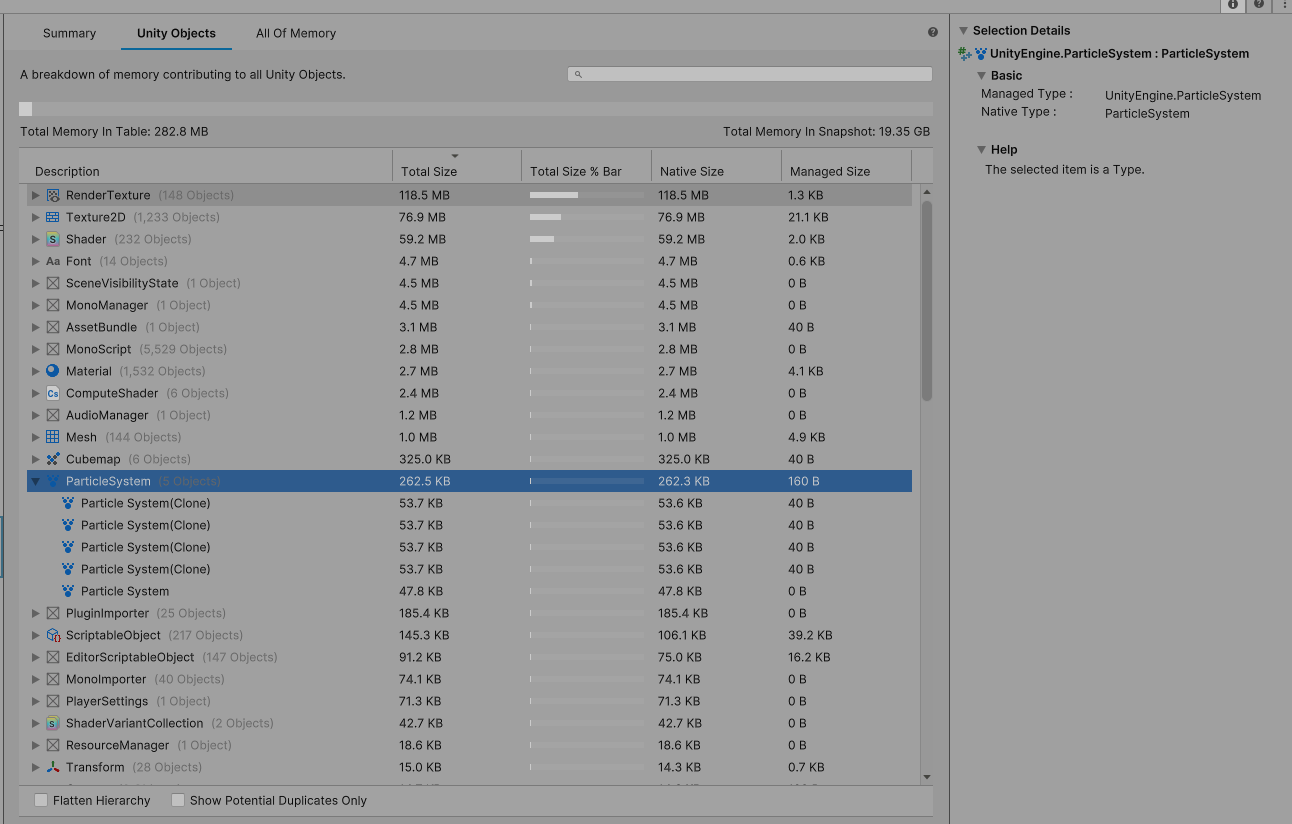
Task: Click the Texture2D type icon
Action: [x=53, y=217]
